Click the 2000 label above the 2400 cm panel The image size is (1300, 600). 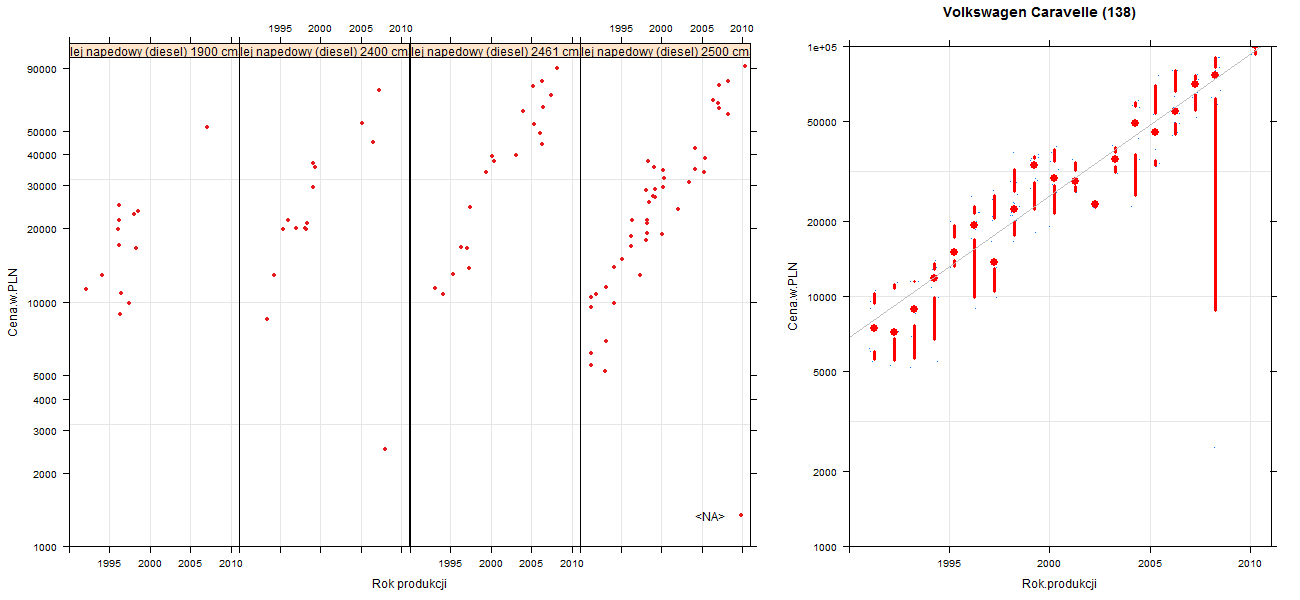click(321, 28)
